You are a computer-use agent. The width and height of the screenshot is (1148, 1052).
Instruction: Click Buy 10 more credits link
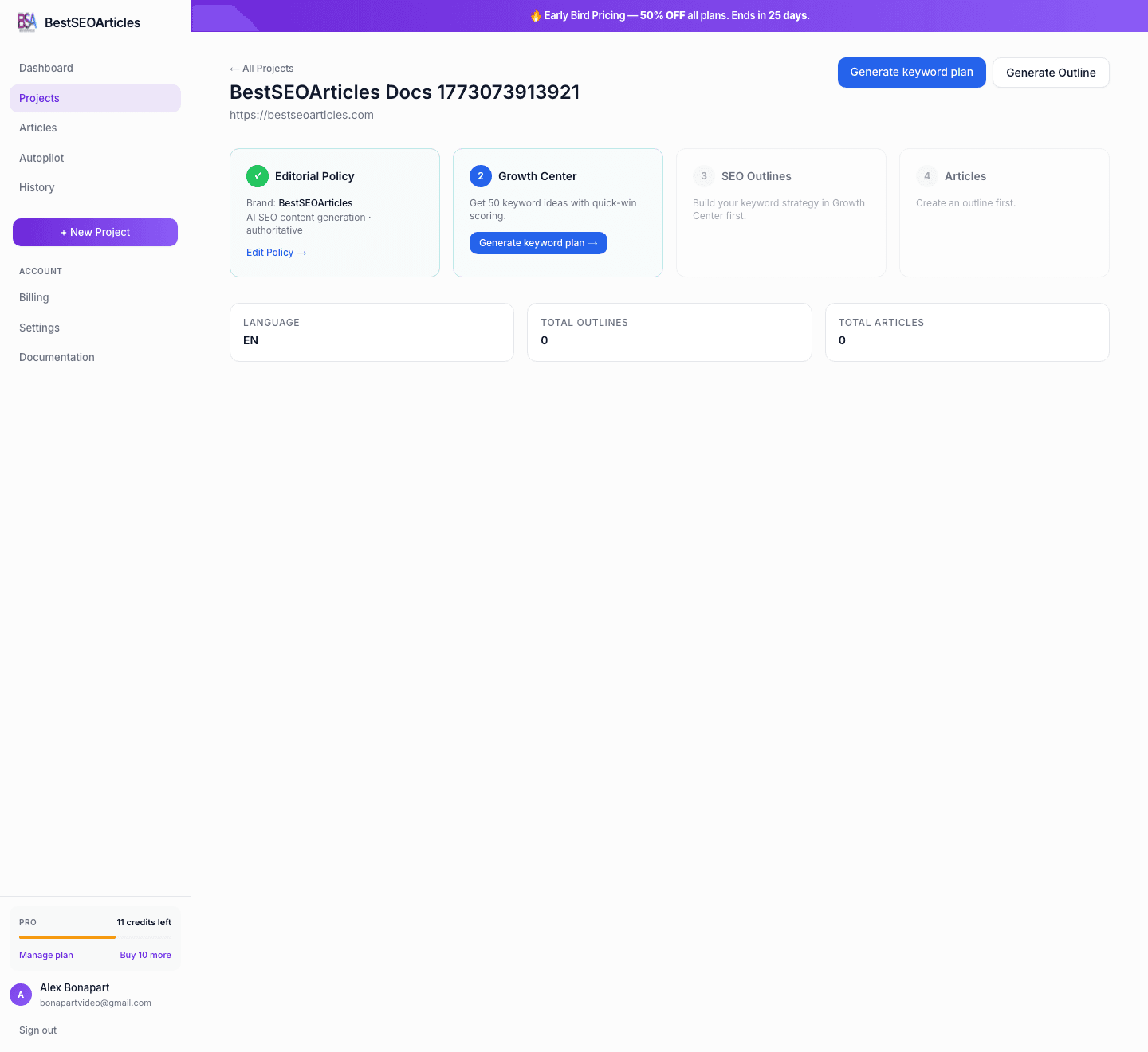click(x=145, y=955)
